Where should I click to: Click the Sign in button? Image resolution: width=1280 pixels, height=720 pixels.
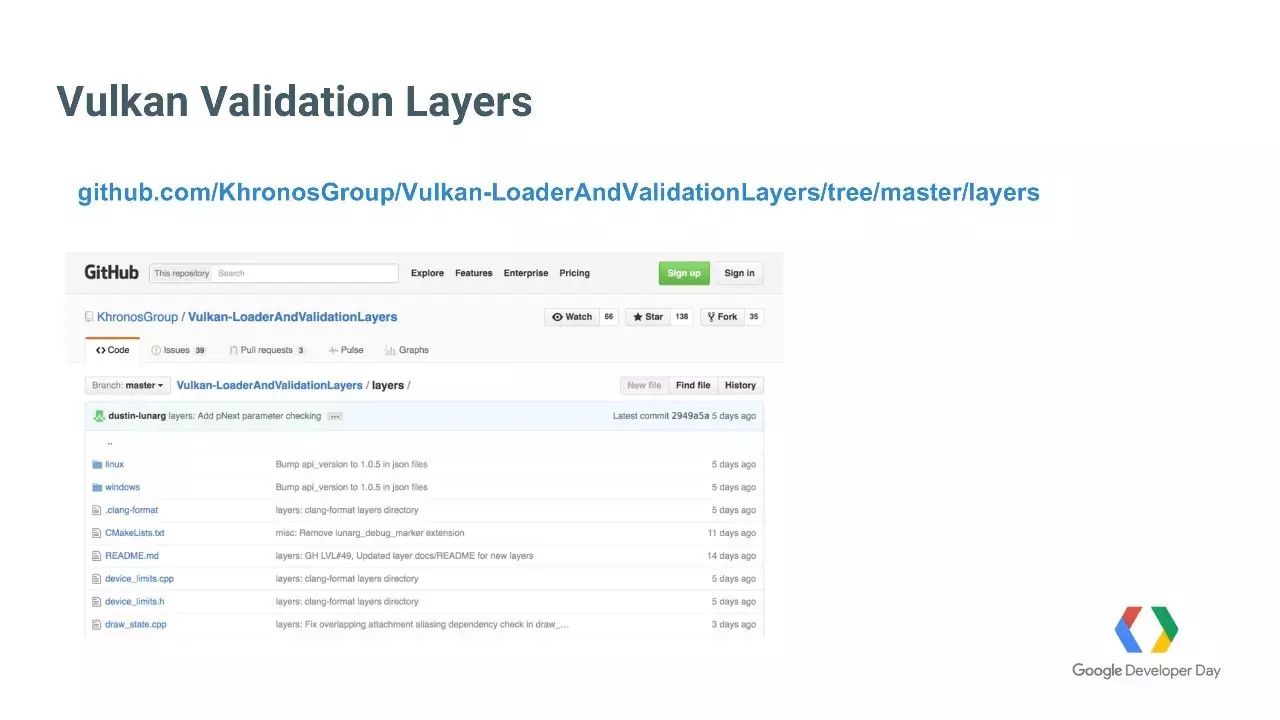click(739, 273)
